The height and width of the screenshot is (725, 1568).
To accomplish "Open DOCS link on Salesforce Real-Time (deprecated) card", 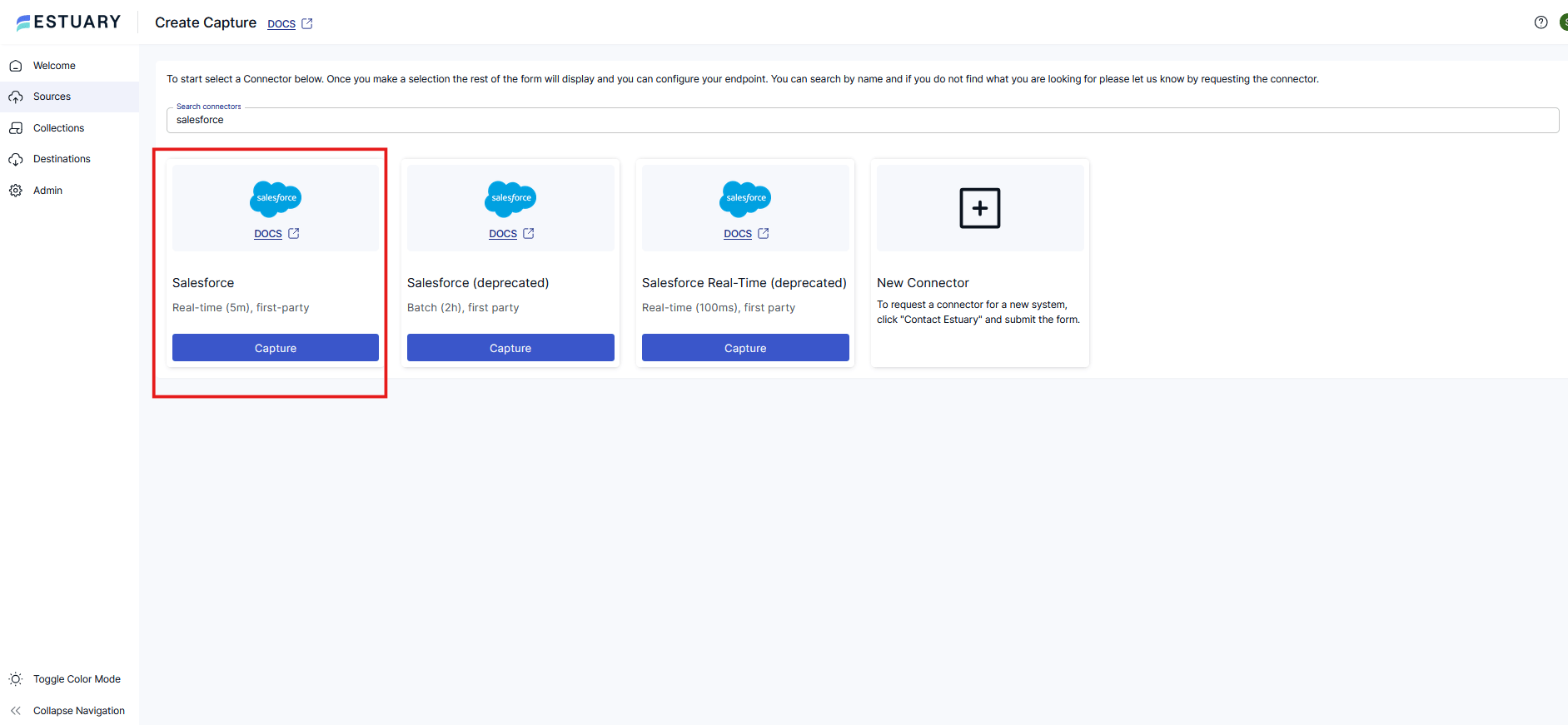I will 738,234.
